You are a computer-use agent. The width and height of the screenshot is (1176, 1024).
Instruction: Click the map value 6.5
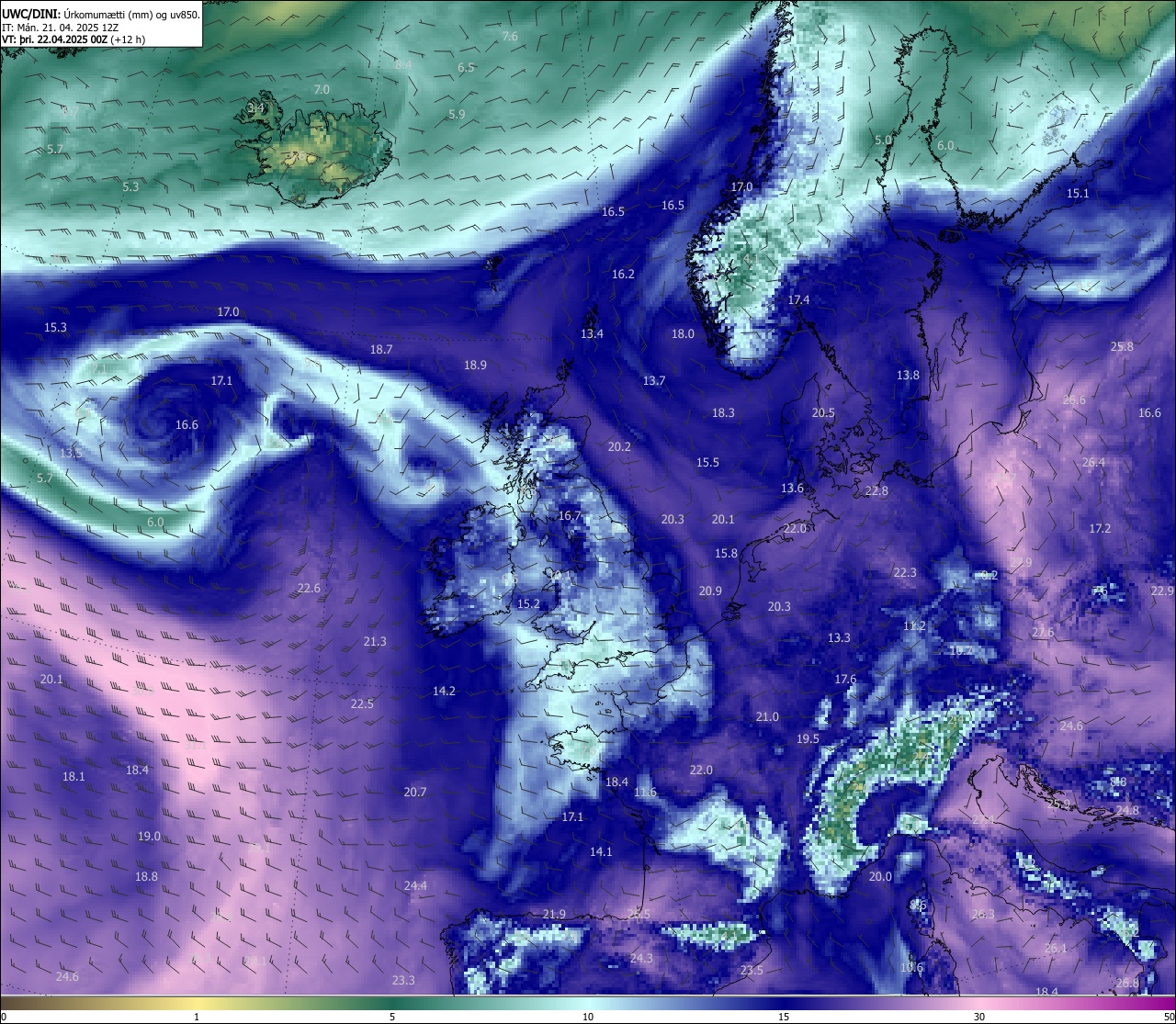point(466,67)
